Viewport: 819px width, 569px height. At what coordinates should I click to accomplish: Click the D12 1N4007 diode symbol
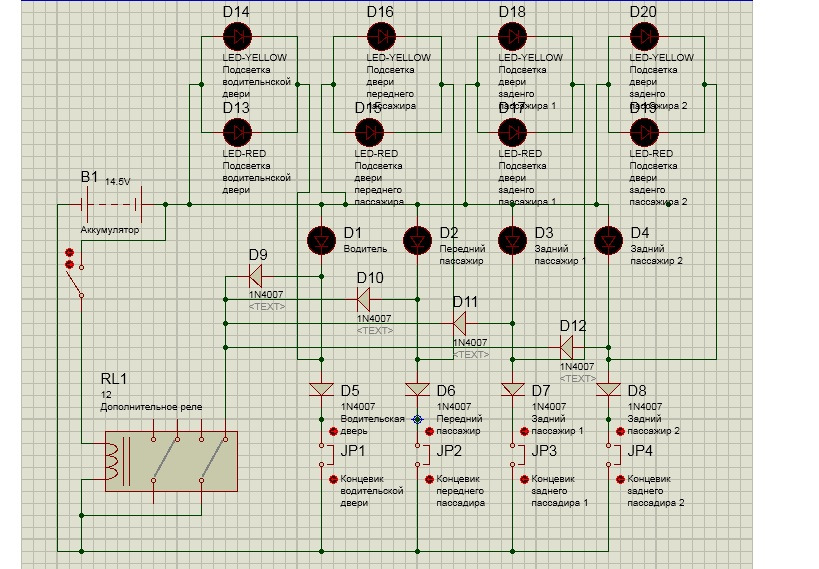[x=566, y=347]
